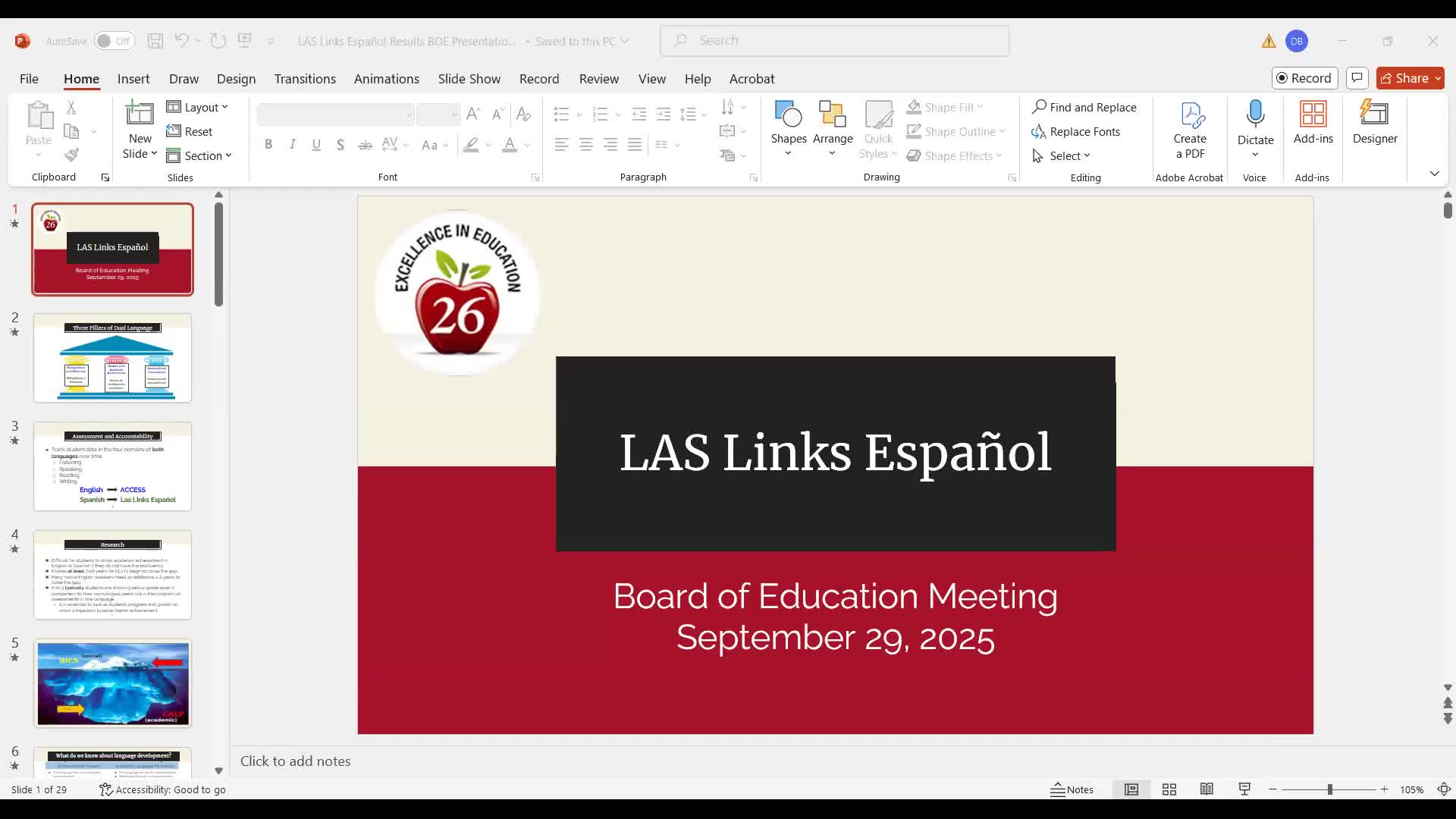Apply Italic formatting
The width and height of the screenshot is (1456, 819).
(292, 144)
